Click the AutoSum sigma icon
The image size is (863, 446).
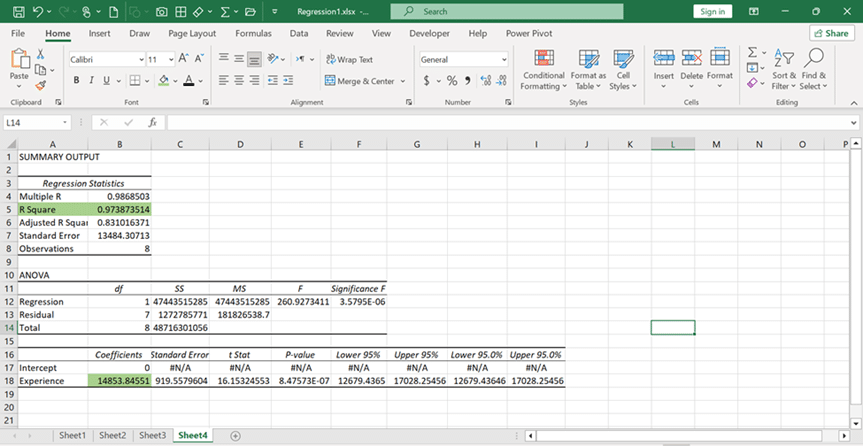753,53
